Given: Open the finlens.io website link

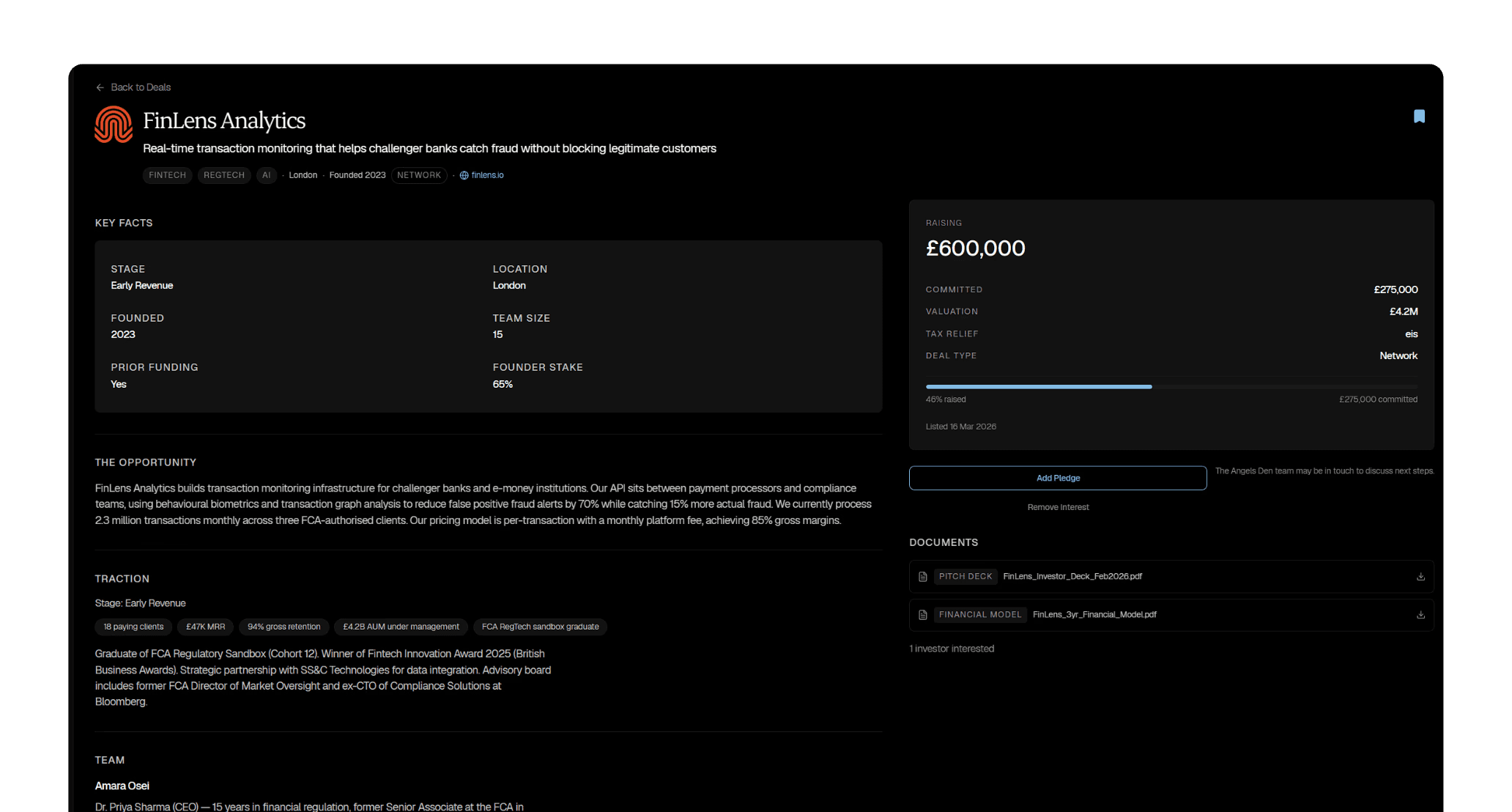Looking at the screenshot, I should coord(487,175).
